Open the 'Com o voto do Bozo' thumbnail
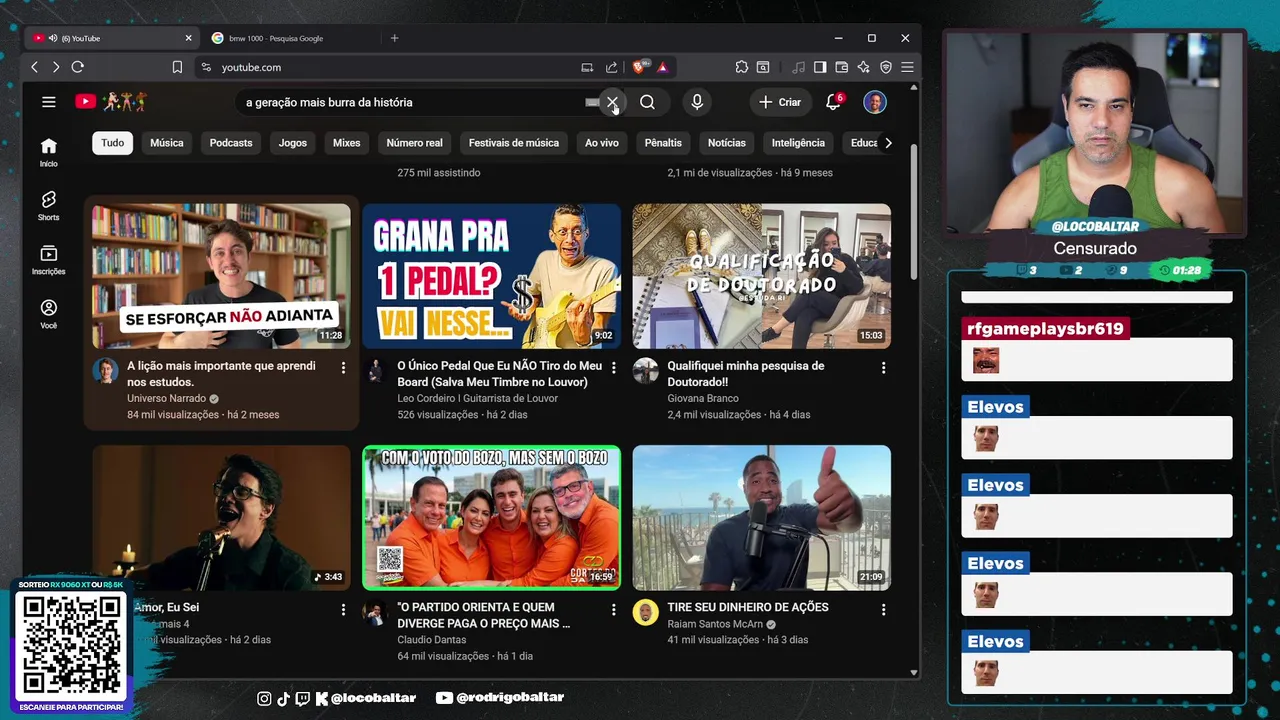1280x720 pixels. coord(491,517)
